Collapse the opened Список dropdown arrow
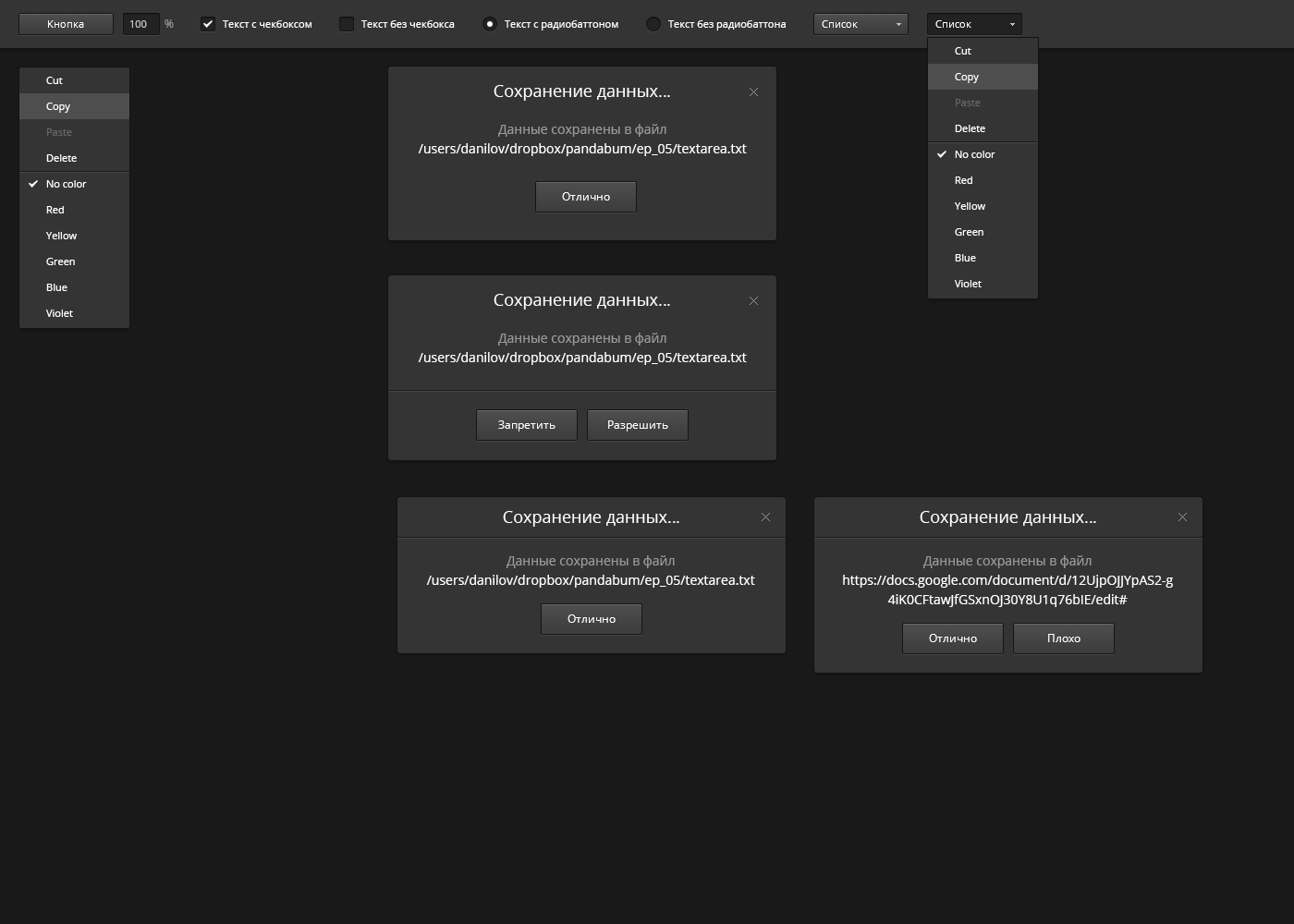 point(1012,24)
